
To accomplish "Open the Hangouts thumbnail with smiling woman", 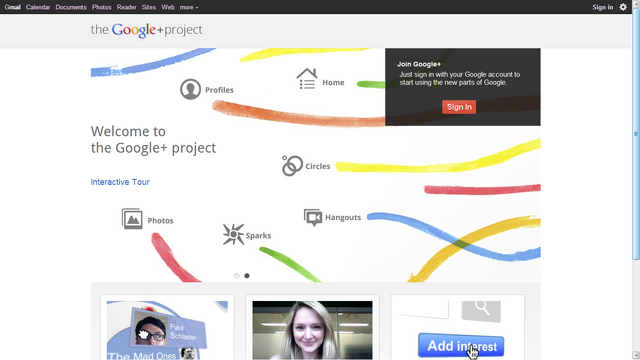I will coord(312,330).
